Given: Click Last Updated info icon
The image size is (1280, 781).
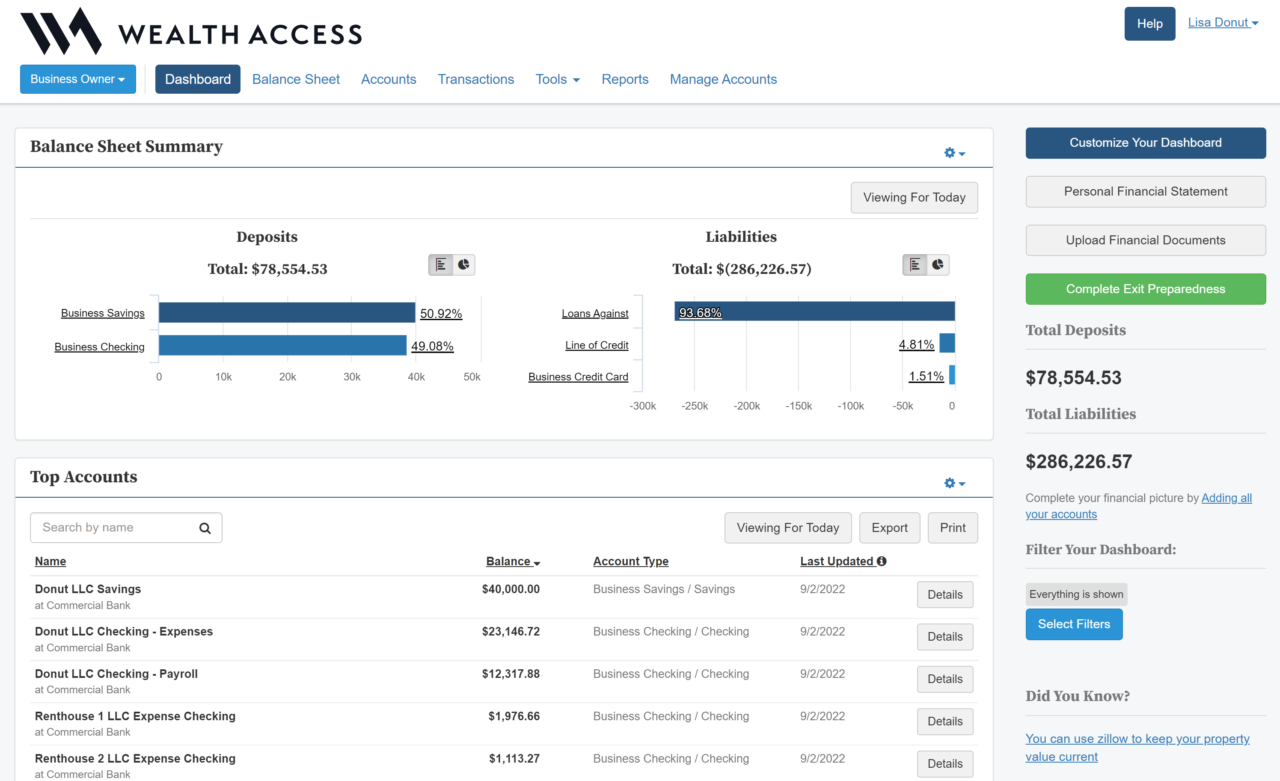Looking at the screenshot, I should pos(881,562).
